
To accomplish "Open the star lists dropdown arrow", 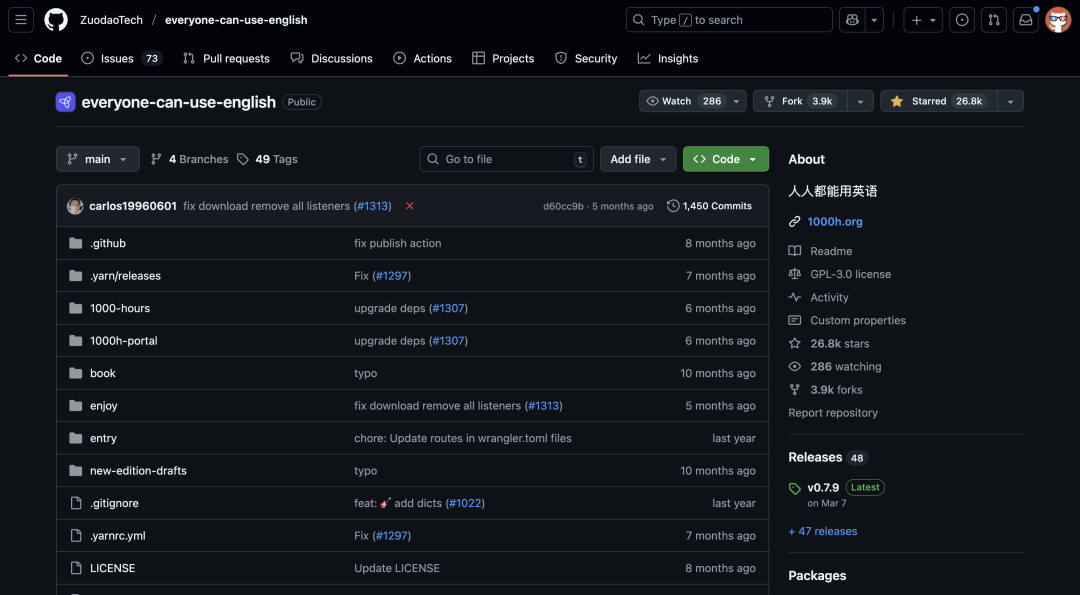I will 1010,101.
